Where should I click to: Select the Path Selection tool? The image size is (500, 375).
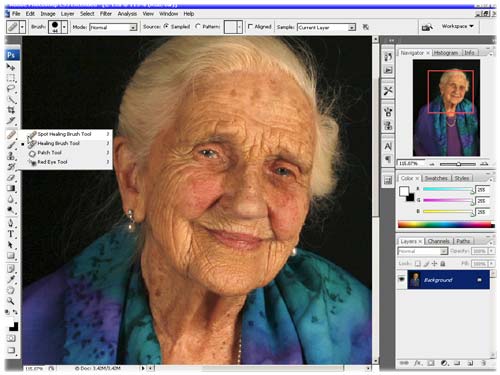tap(11, 245)
